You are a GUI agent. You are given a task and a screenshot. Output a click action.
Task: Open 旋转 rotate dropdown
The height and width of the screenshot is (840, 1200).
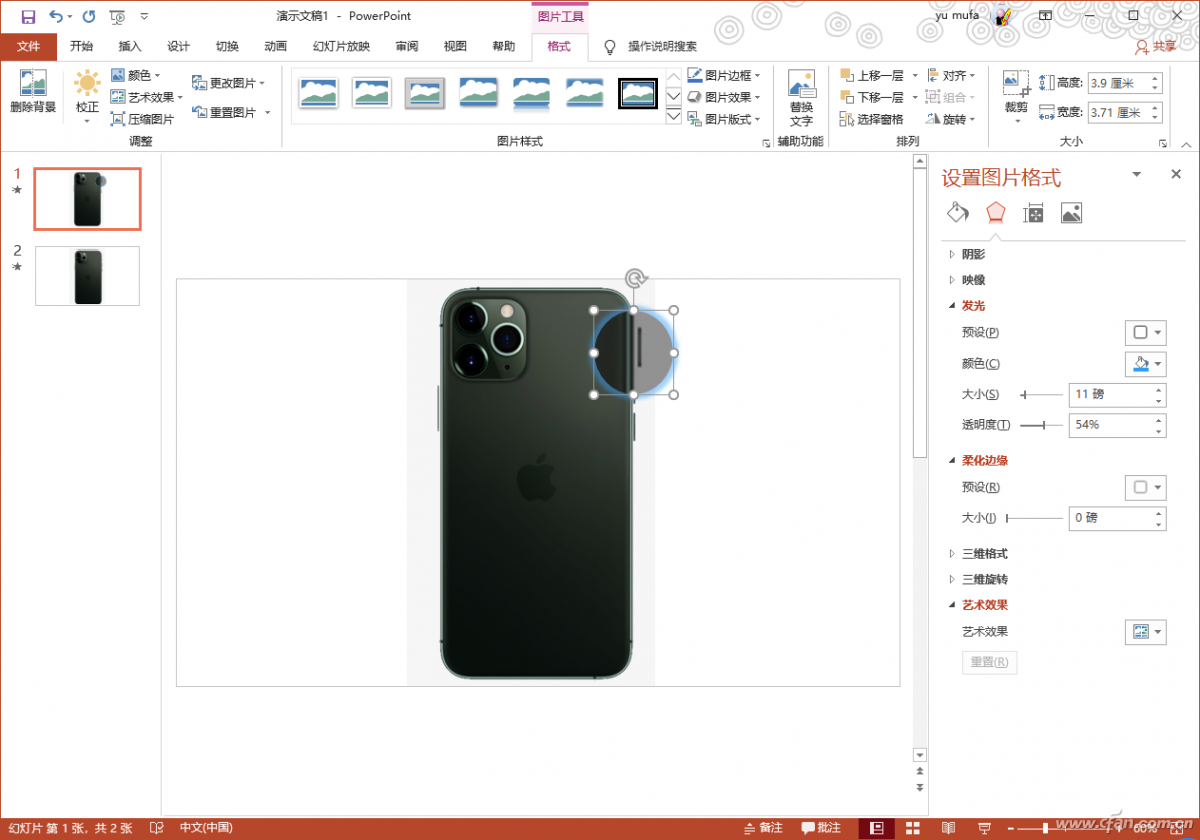click(x=951, y=119)
